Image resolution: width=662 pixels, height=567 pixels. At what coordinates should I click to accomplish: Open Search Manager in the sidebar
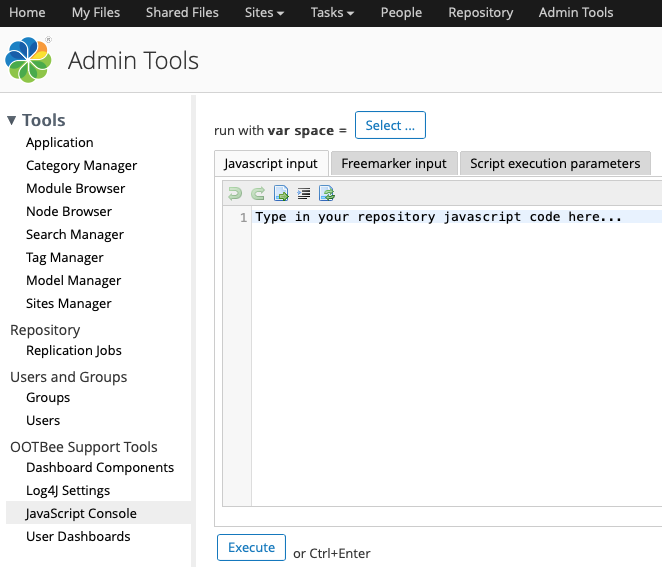[x=75, y=234]
